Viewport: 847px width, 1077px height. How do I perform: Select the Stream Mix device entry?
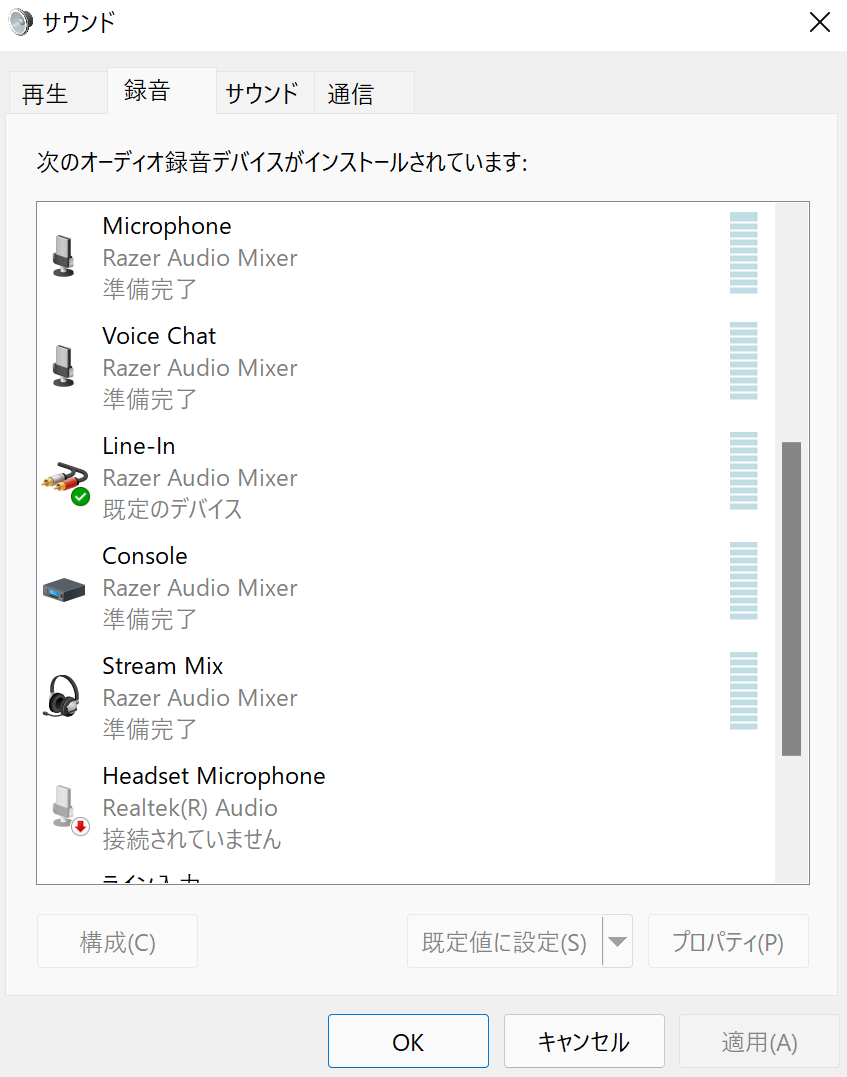[x=405, y=696]
